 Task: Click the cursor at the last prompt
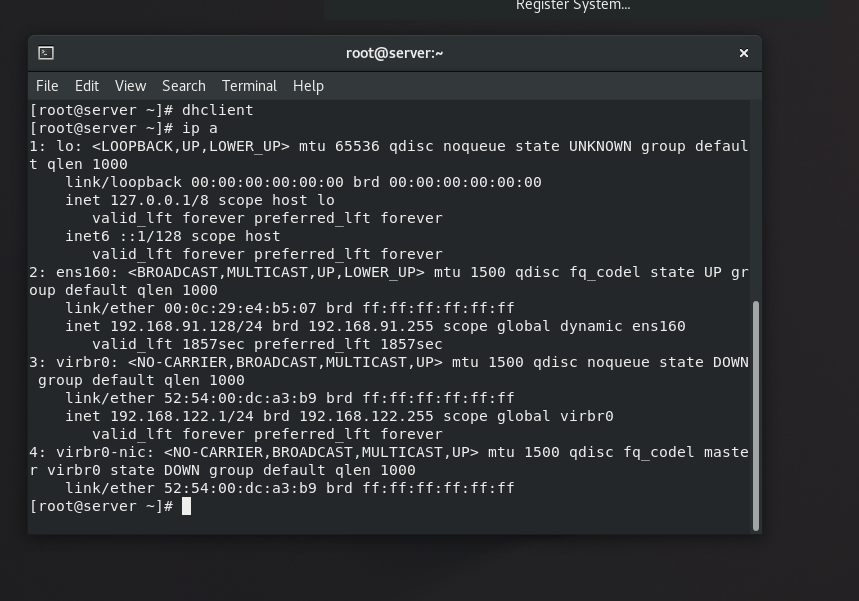pos(186,506)
